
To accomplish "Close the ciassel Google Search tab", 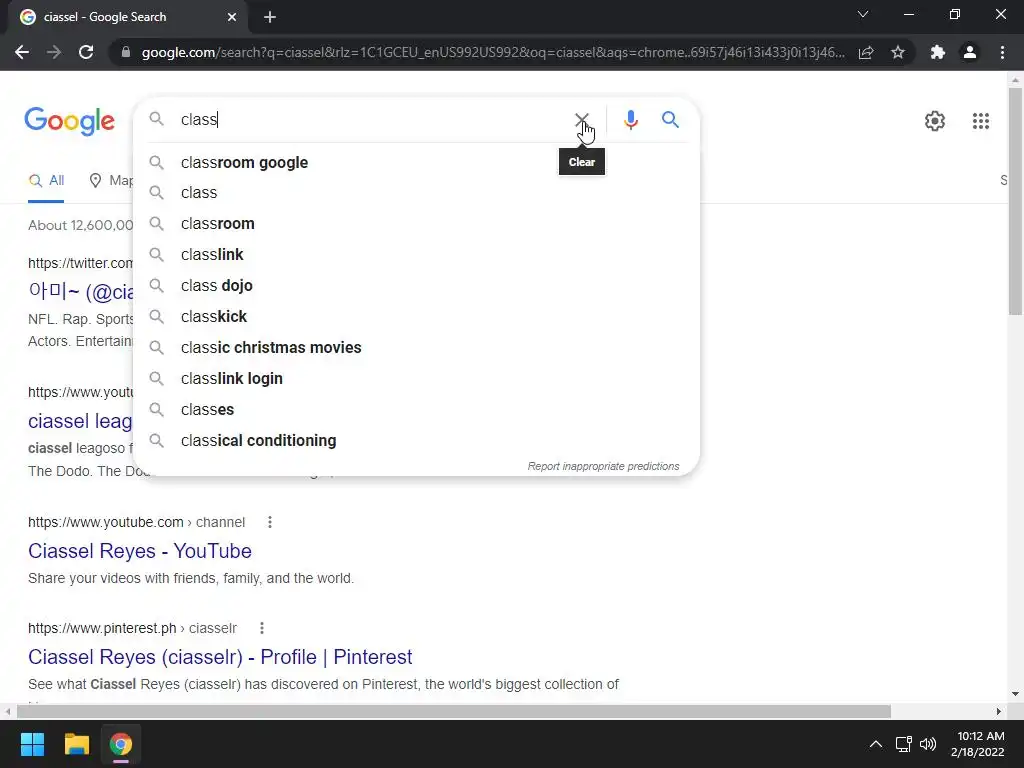I will point(232,17).
